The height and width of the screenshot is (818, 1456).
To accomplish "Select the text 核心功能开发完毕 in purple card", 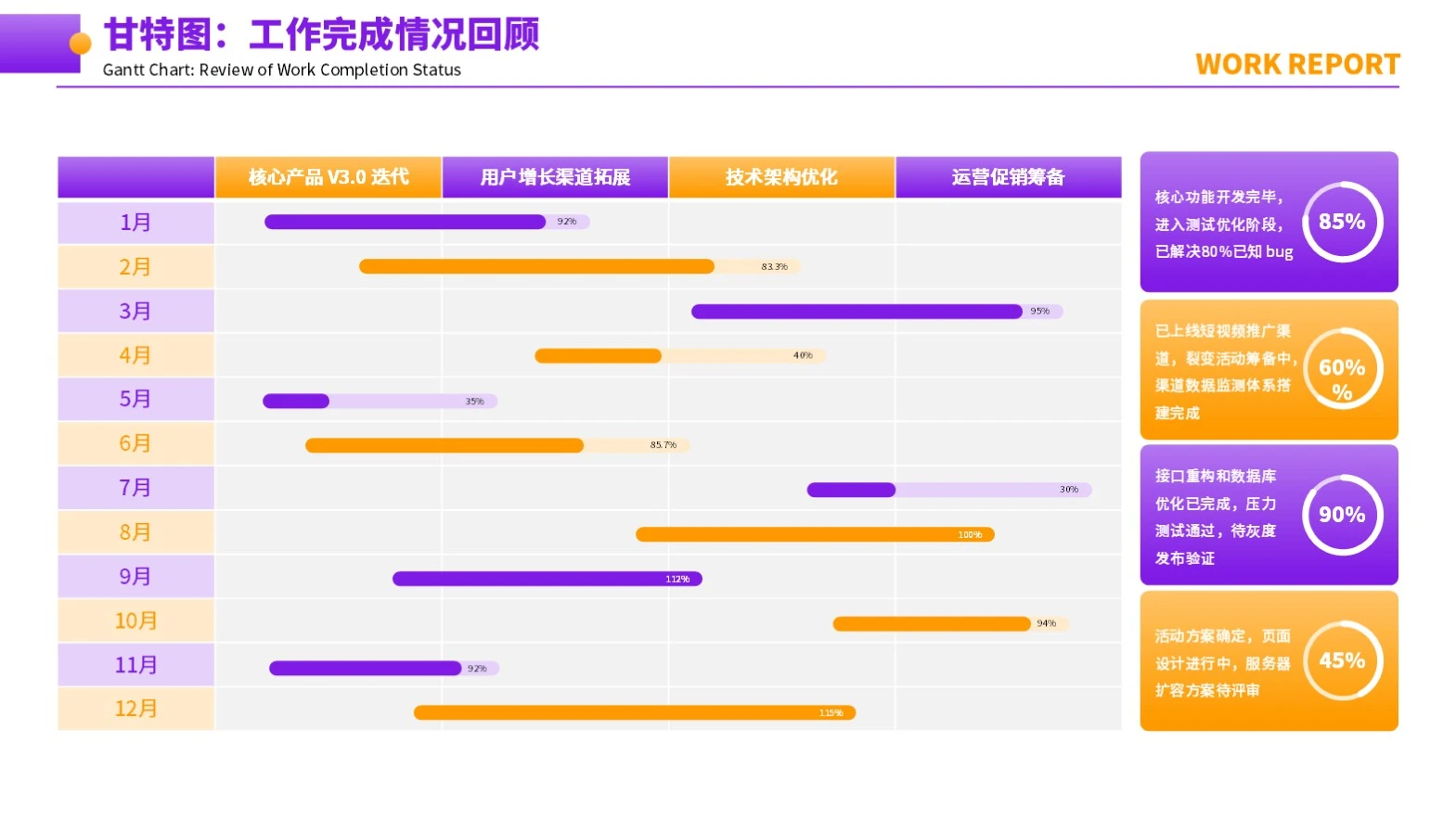I will (1216, 198).
